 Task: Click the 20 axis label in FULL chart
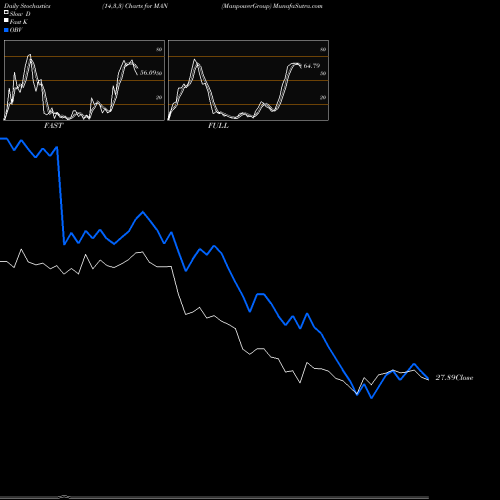323,97
